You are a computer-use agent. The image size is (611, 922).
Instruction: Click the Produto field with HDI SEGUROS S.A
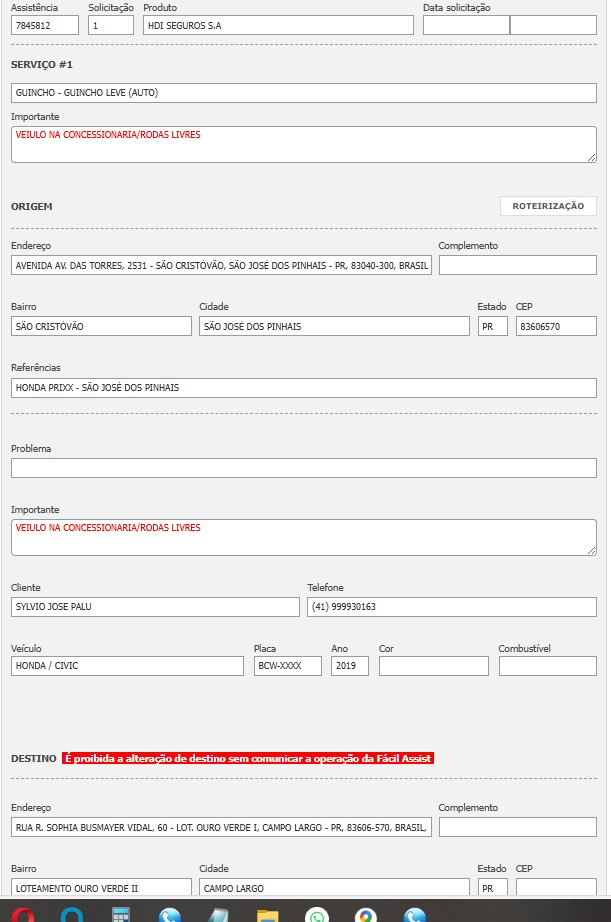(x=276, y=25)
